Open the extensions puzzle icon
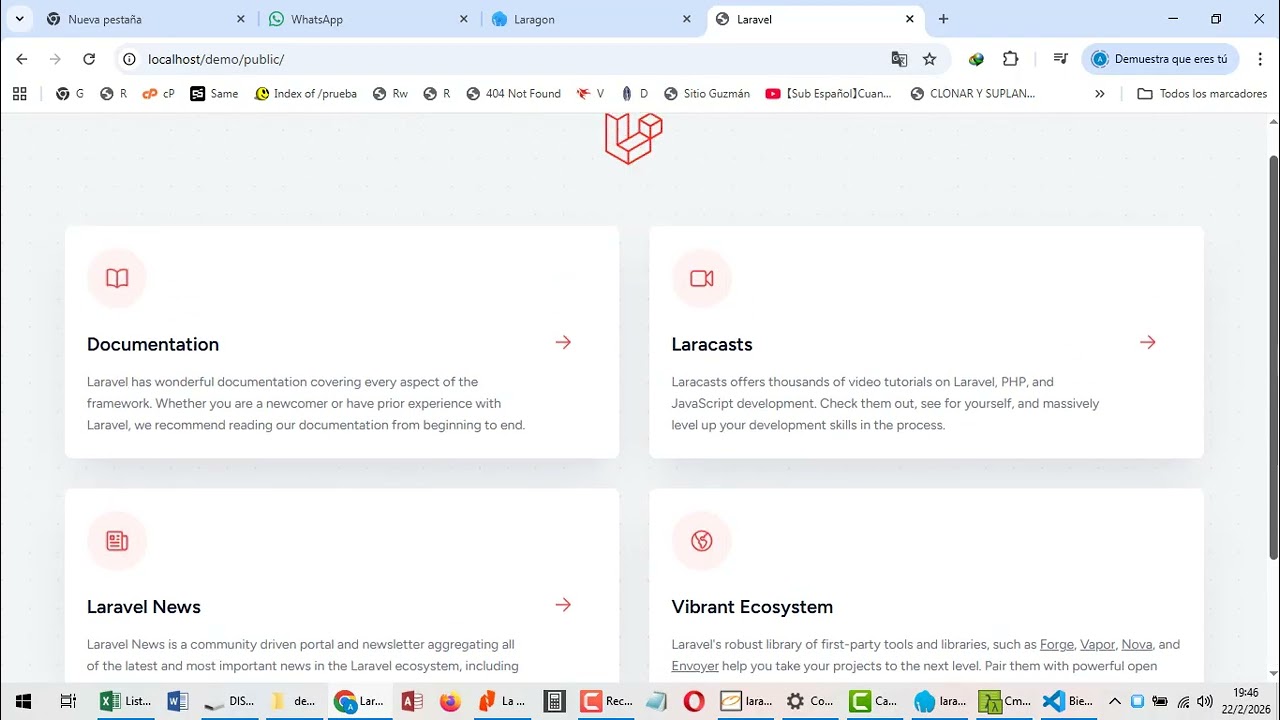 pyautogui.click(x=1010, y=59)
